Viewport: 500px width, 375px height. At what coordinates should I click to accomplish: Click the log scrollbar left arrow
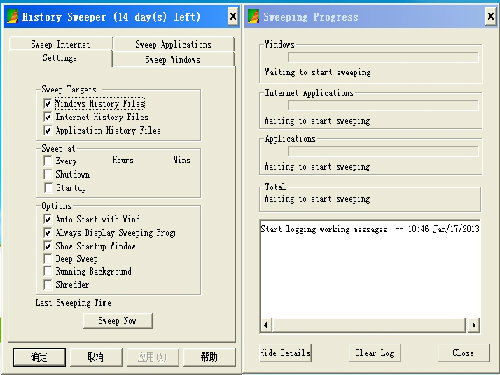pos(266,325)
